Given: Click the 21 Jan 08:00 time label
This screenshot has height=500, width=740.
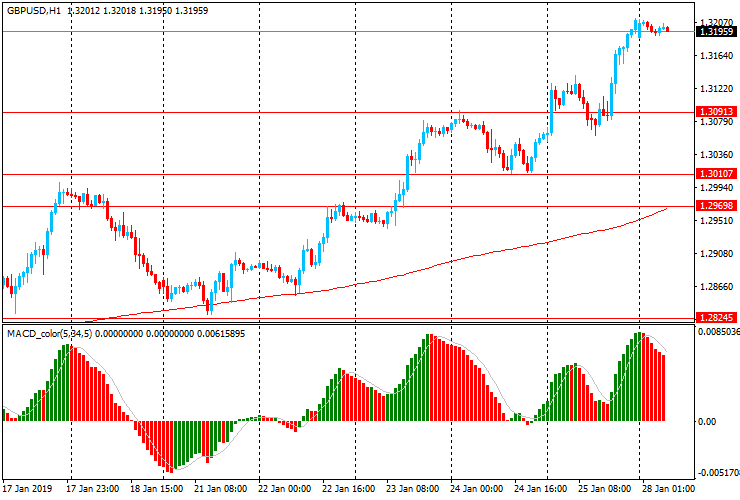Looking at the screenshot, I should point(220,489).
